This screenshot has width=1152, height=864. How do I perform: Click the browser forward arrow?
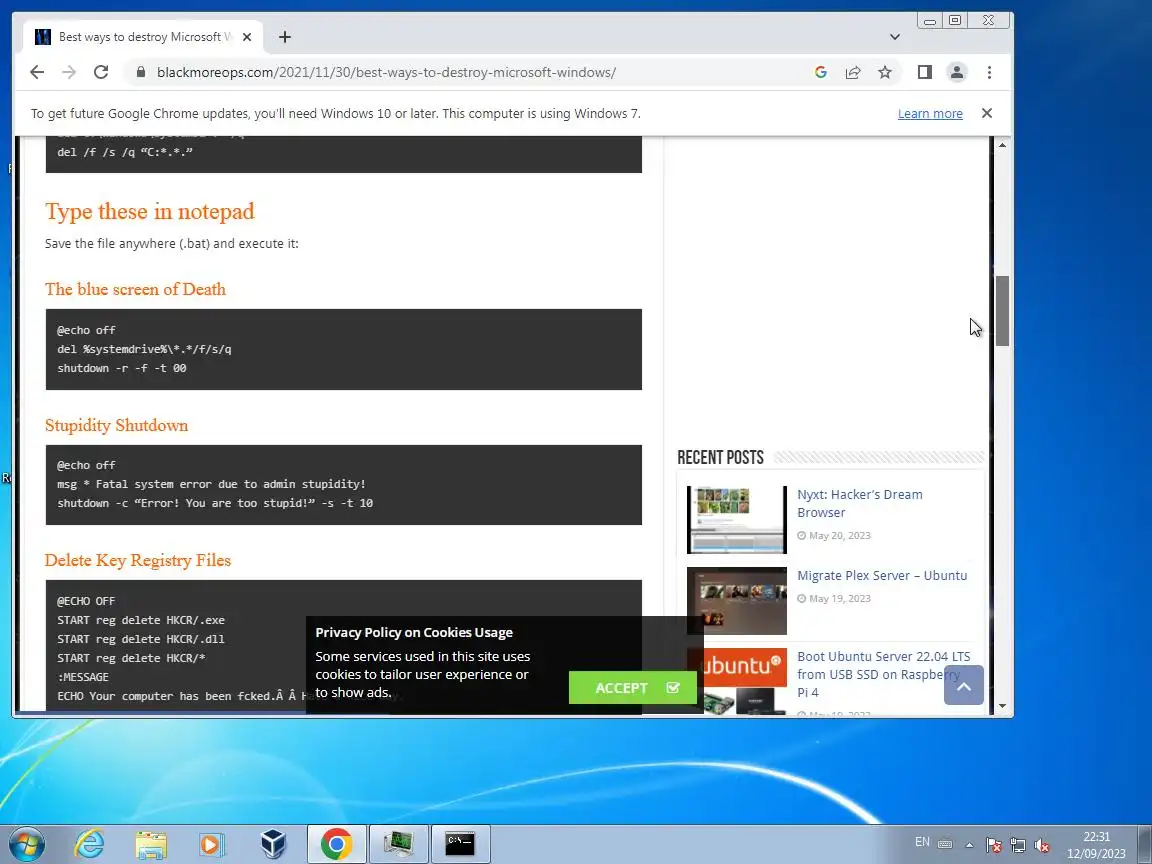tap(69, 72)
